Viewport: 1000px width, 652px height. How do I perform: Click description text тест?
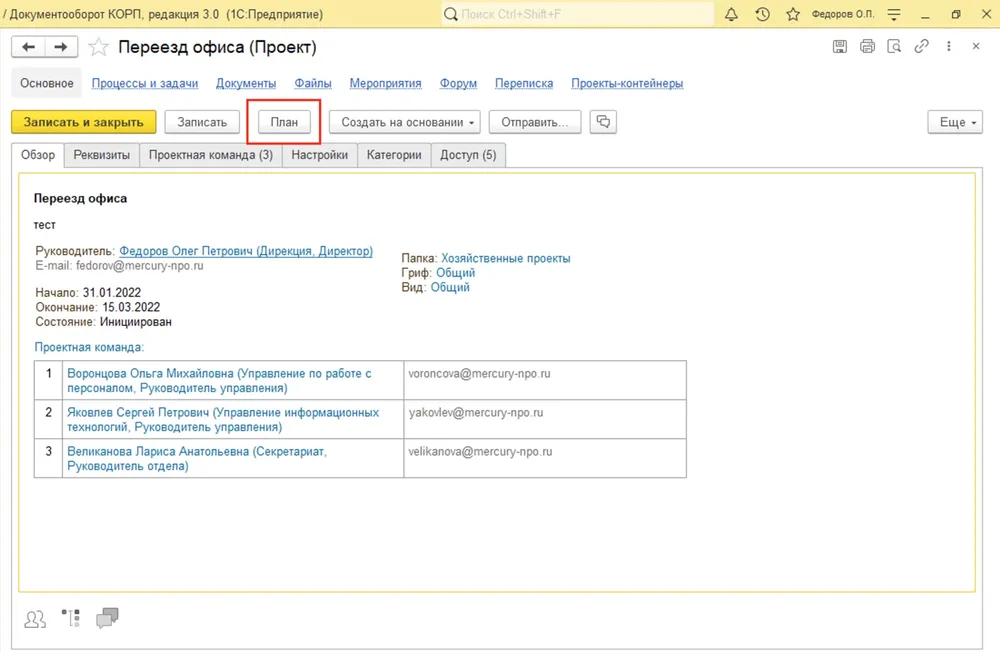click(45, 225)
